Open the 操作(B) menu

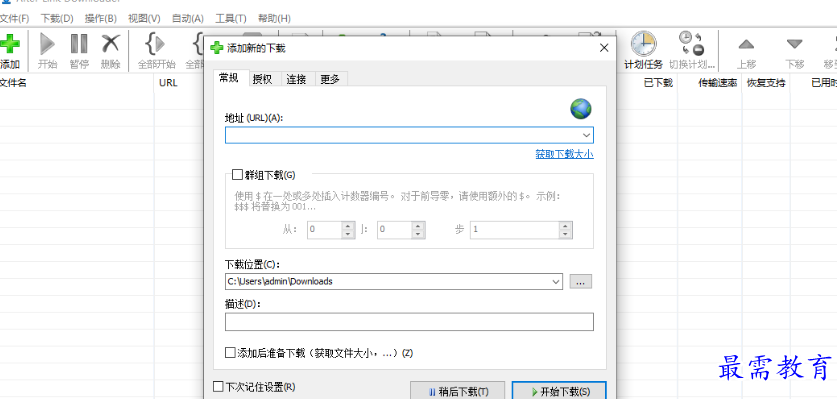click(x=101, y=19)
